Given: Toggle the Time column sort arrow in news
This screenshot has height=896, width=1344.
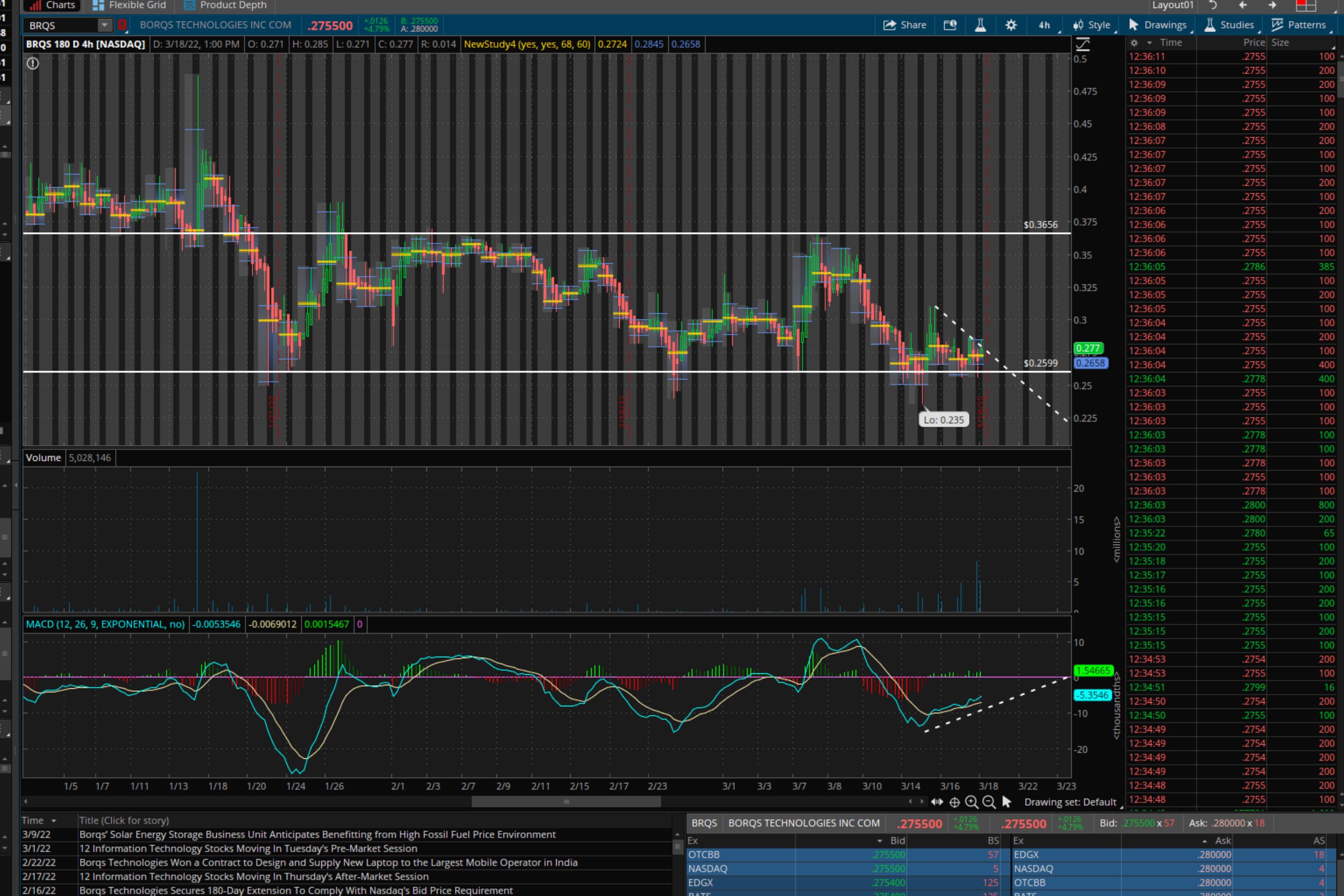Looking at the screenshot, I should click(x=54, y=821).
